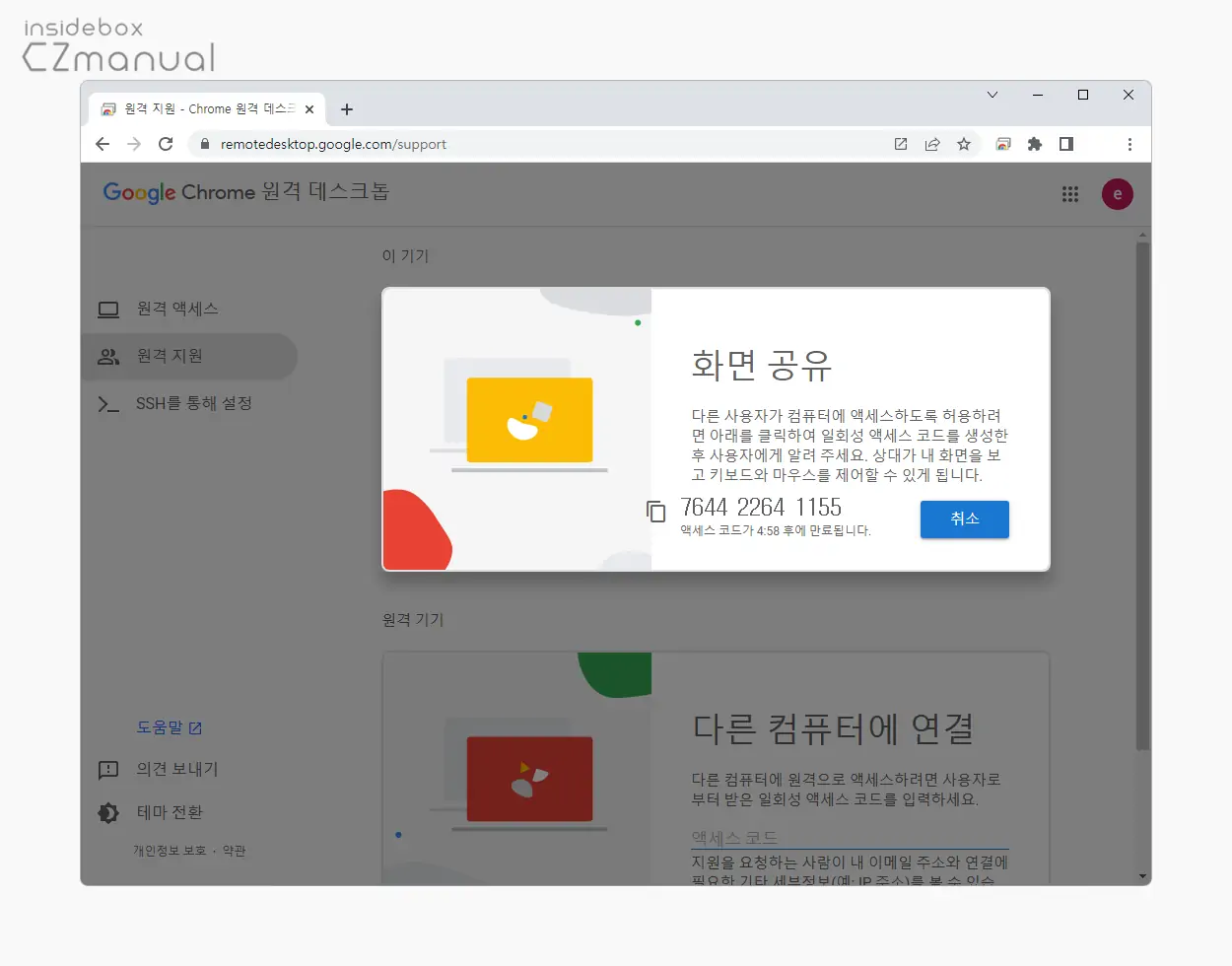Click the 원격 기기 section label

click(x=413, y=619)
